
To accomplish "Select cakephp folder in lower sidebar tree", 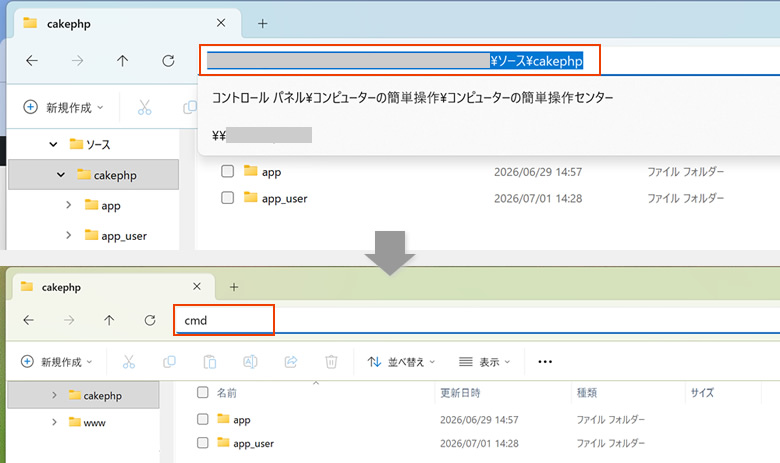I will pyautogui.click(x=84, y=395).
